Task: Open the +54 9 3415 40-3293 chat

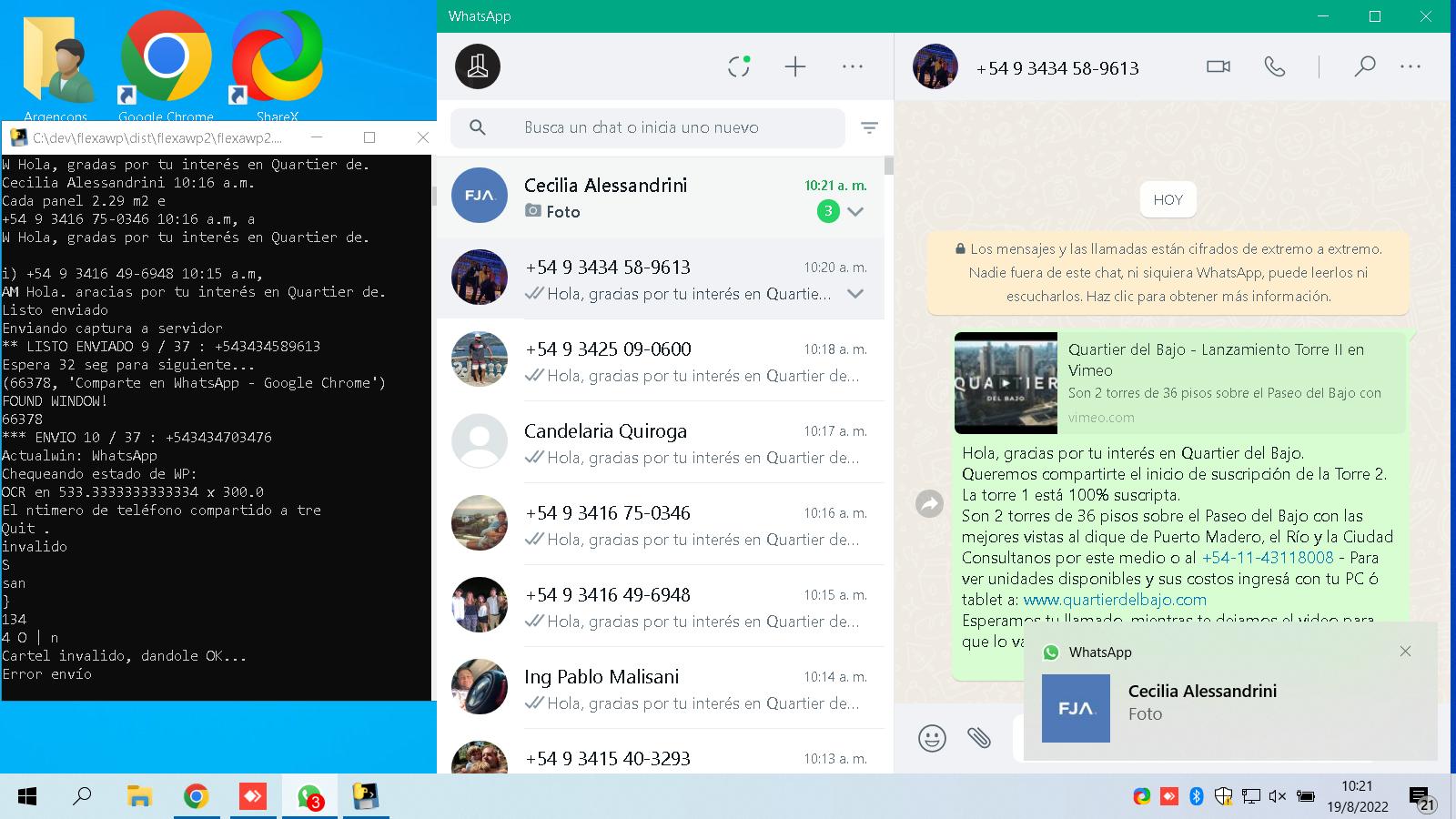Action: 661,753
